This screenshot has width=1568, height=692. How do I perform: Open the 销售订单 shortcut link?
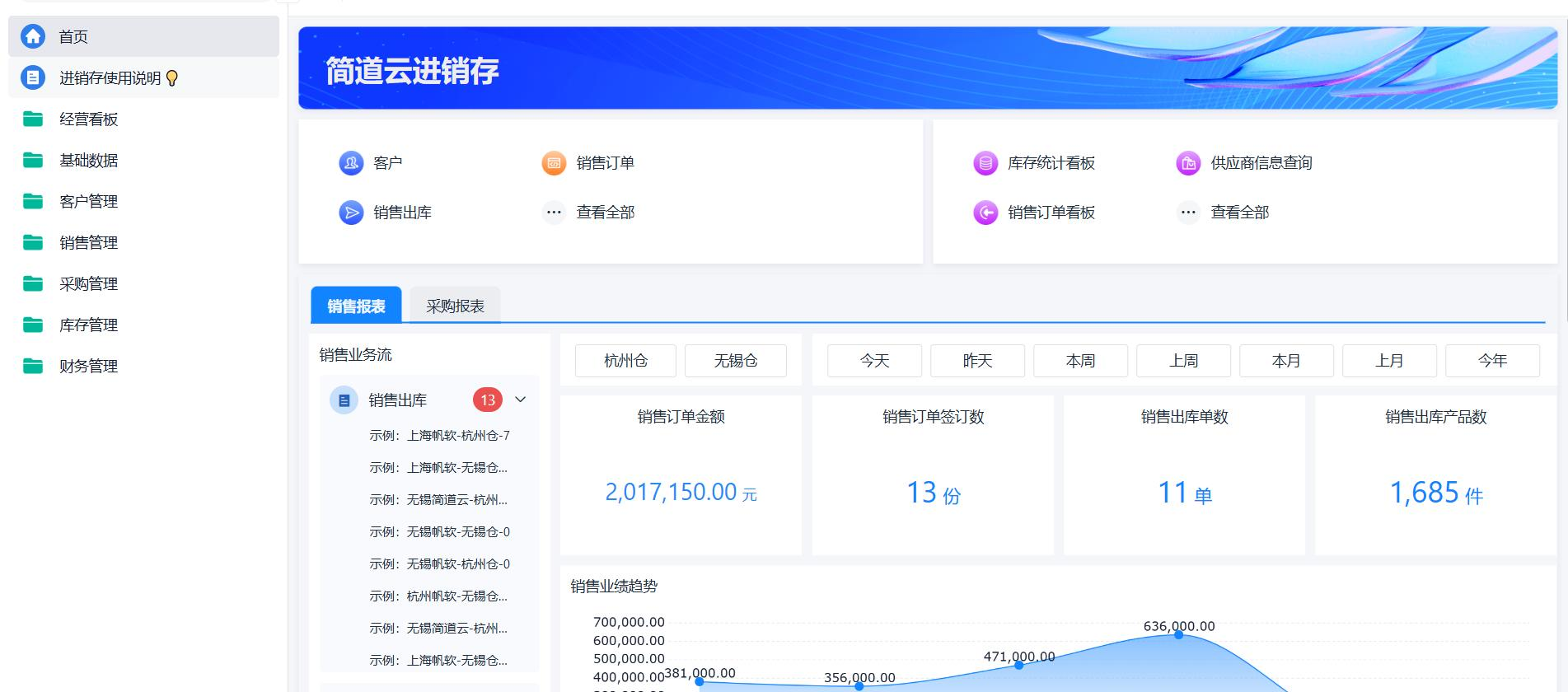[606, 163]
